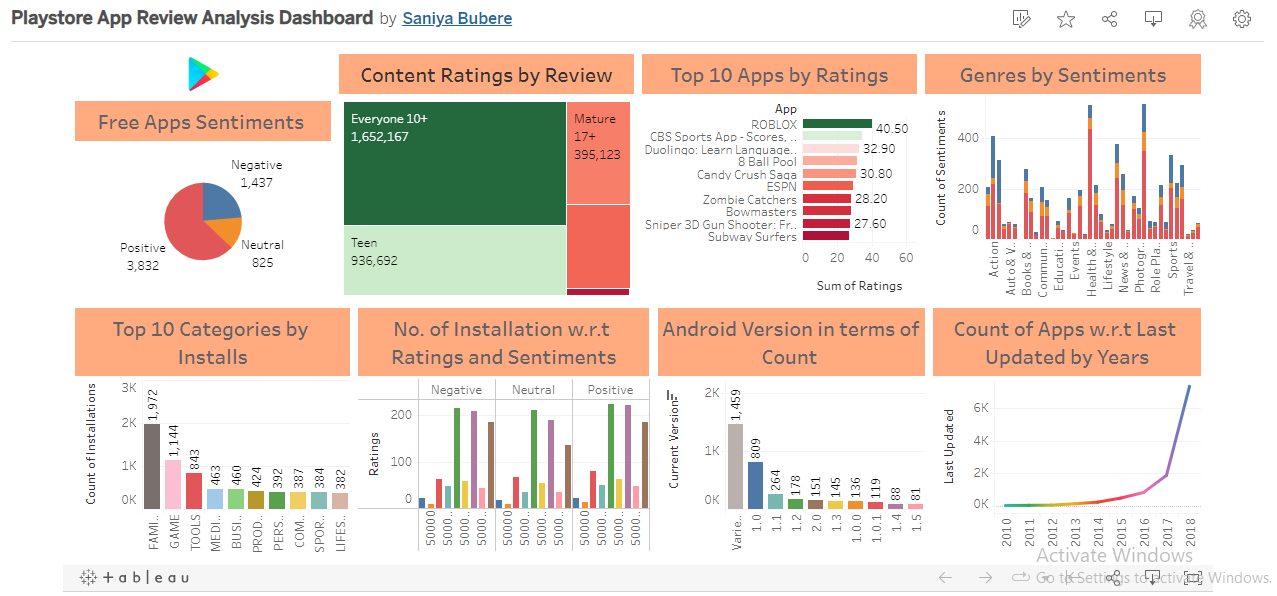Select the Positive column header in installation chart
The width and height of the screenshot is (1277, 596).
pos(610,390)
